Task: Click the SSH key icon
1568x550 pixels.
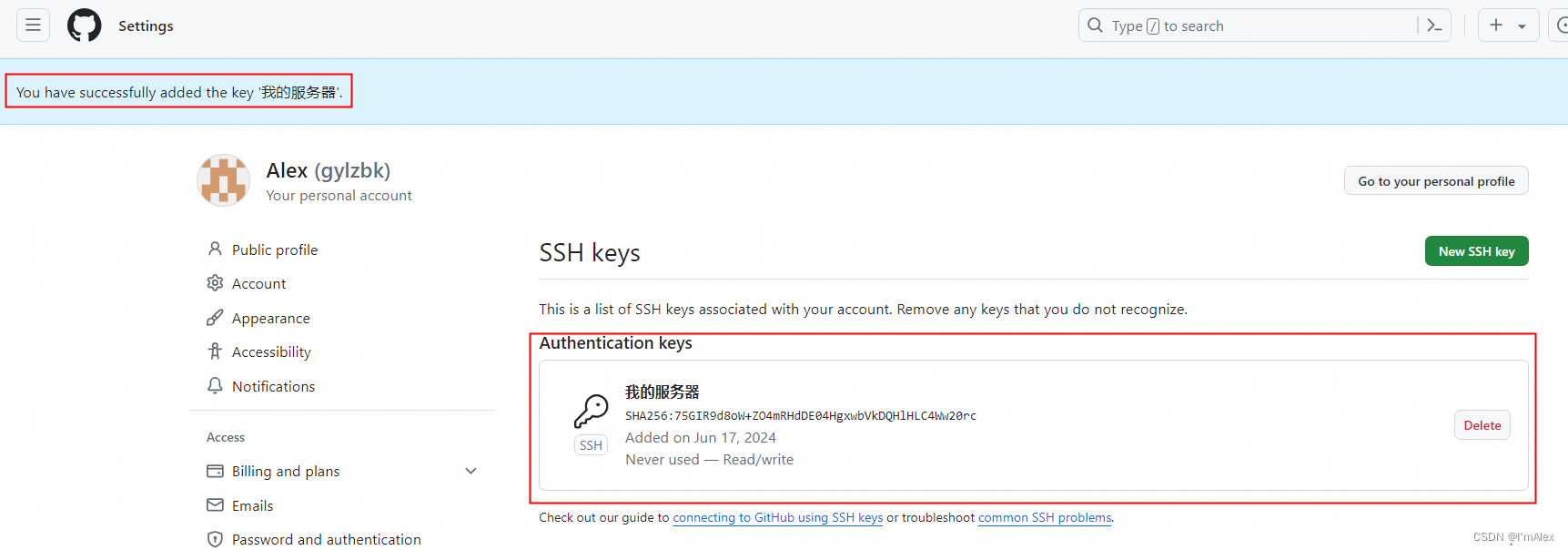Action: click(591, 411)
